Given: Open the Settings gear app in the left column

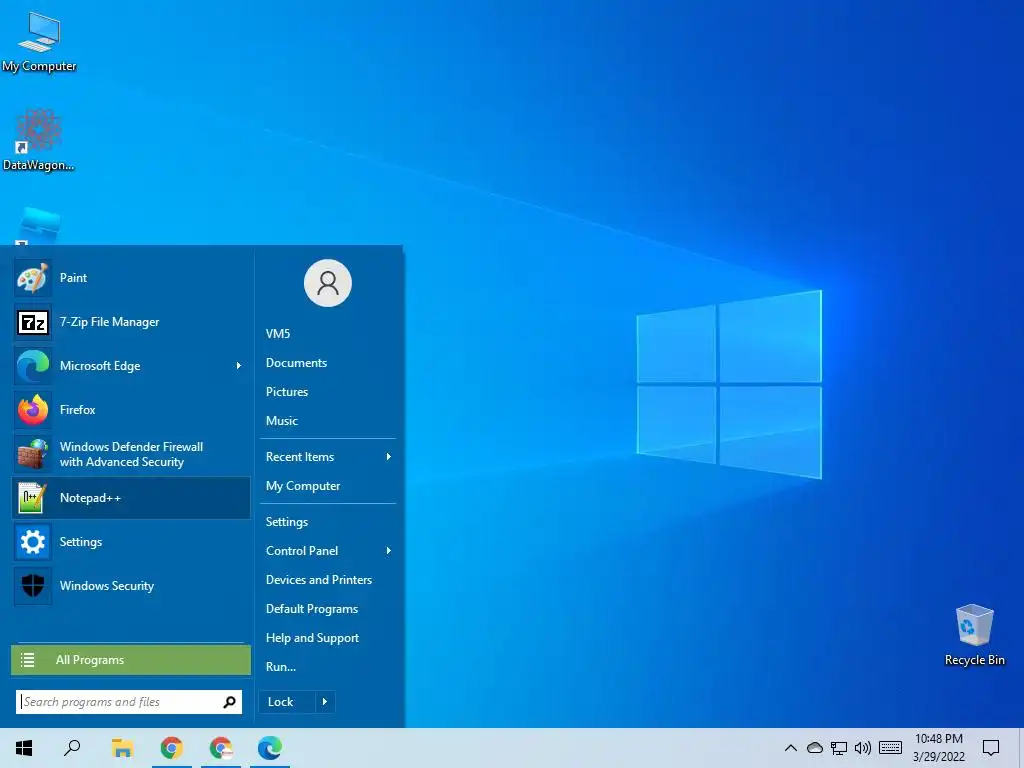Looking at the screenshot, I should click(x=131, y=542).
